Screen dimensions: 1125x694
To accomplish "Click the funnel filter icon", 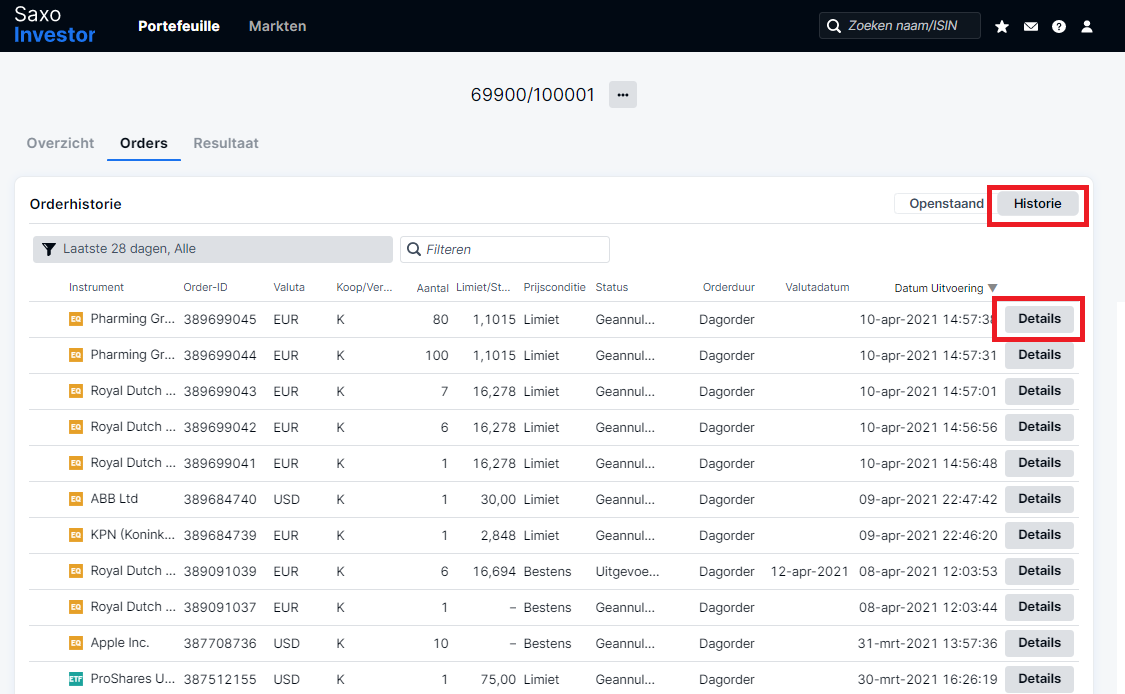I will 49,249.
